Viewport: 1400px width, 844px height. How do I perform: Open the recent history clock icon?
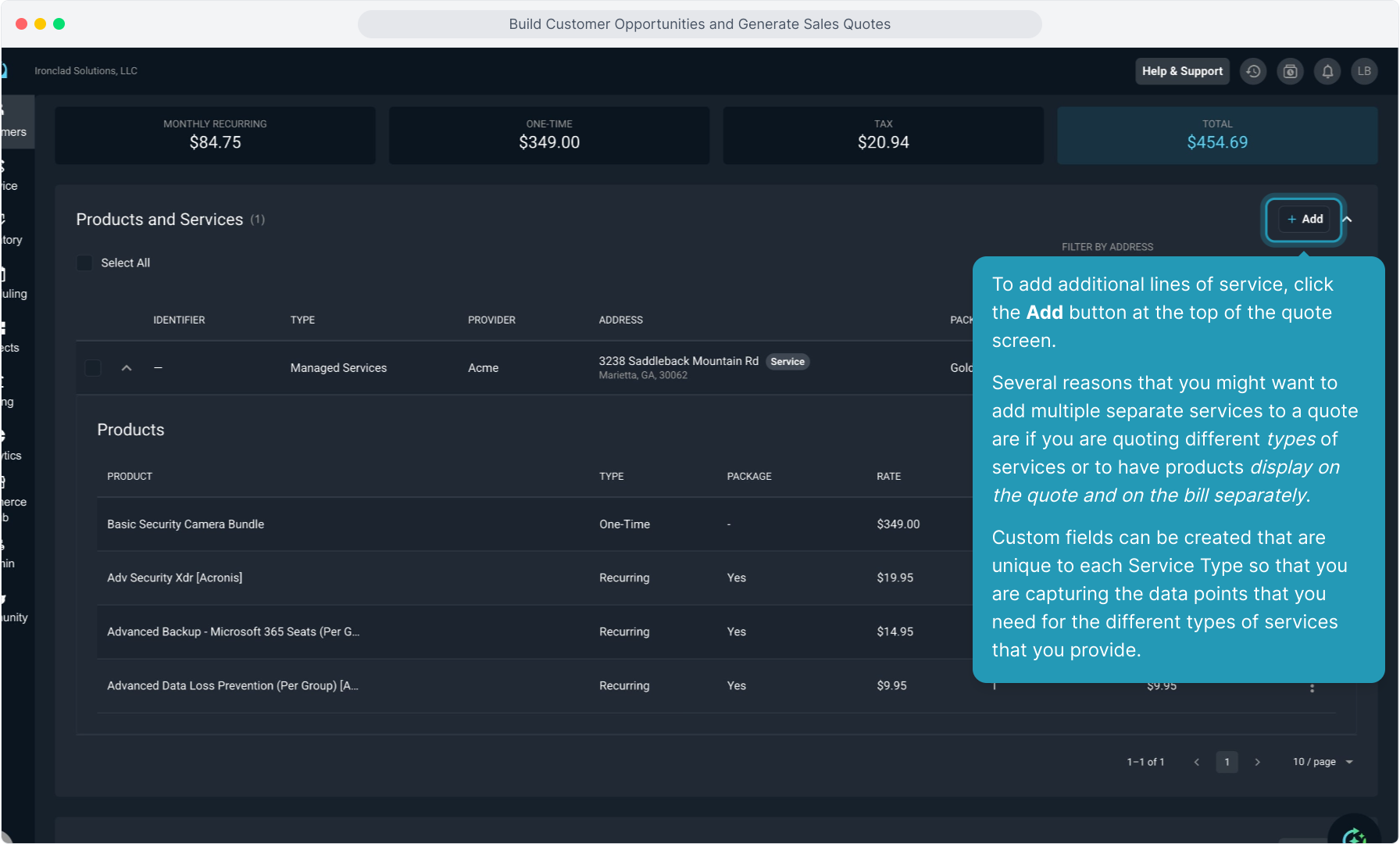coord(1253,71)
